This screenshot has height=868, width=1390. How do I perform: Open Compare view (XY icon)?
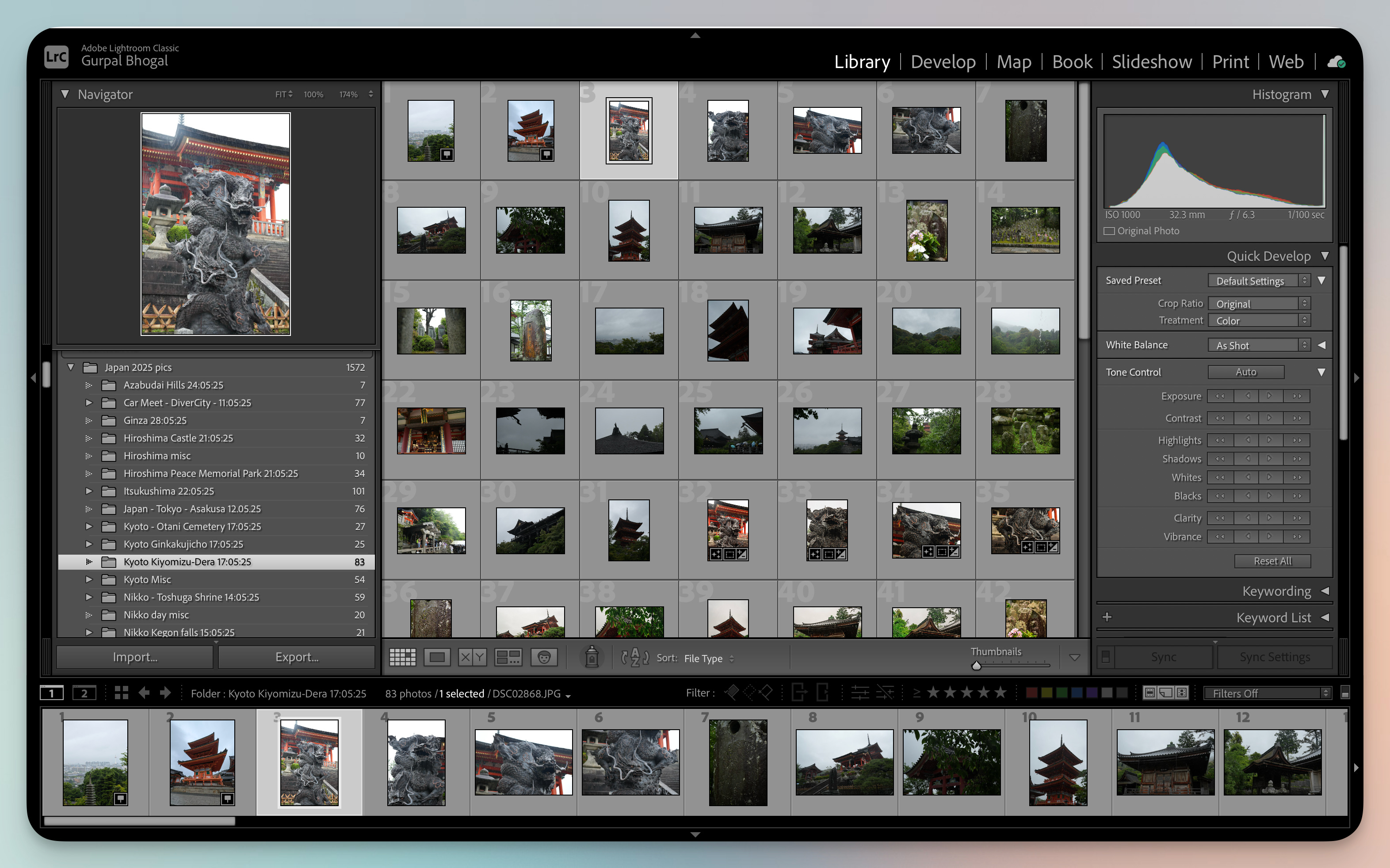pos(472,657)
